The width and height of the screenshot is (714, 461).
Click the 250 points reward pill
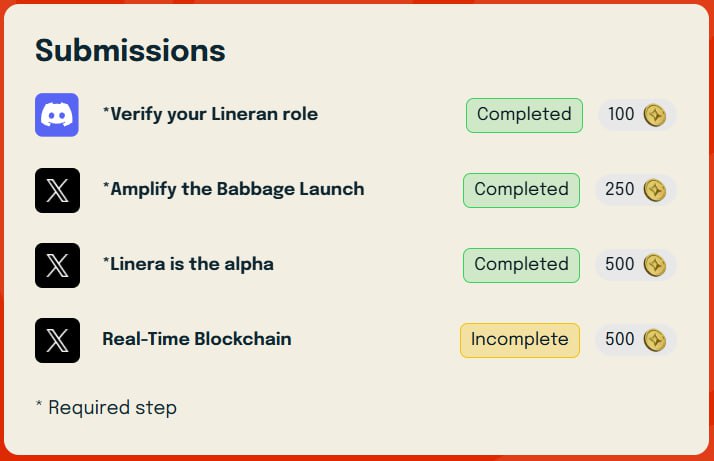[x=636, y=190]
